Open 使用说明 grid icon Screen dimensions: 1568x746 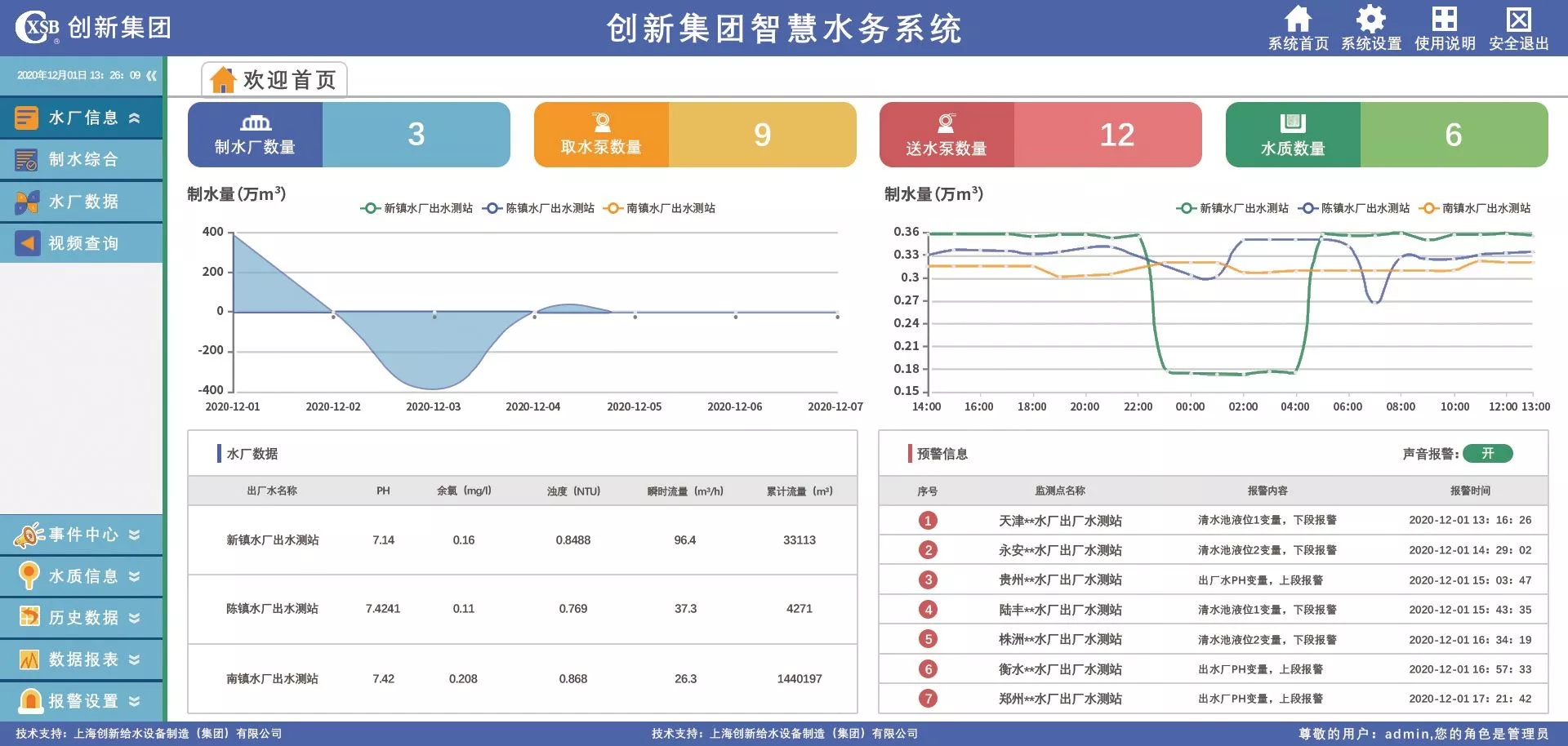[1444, 18]
